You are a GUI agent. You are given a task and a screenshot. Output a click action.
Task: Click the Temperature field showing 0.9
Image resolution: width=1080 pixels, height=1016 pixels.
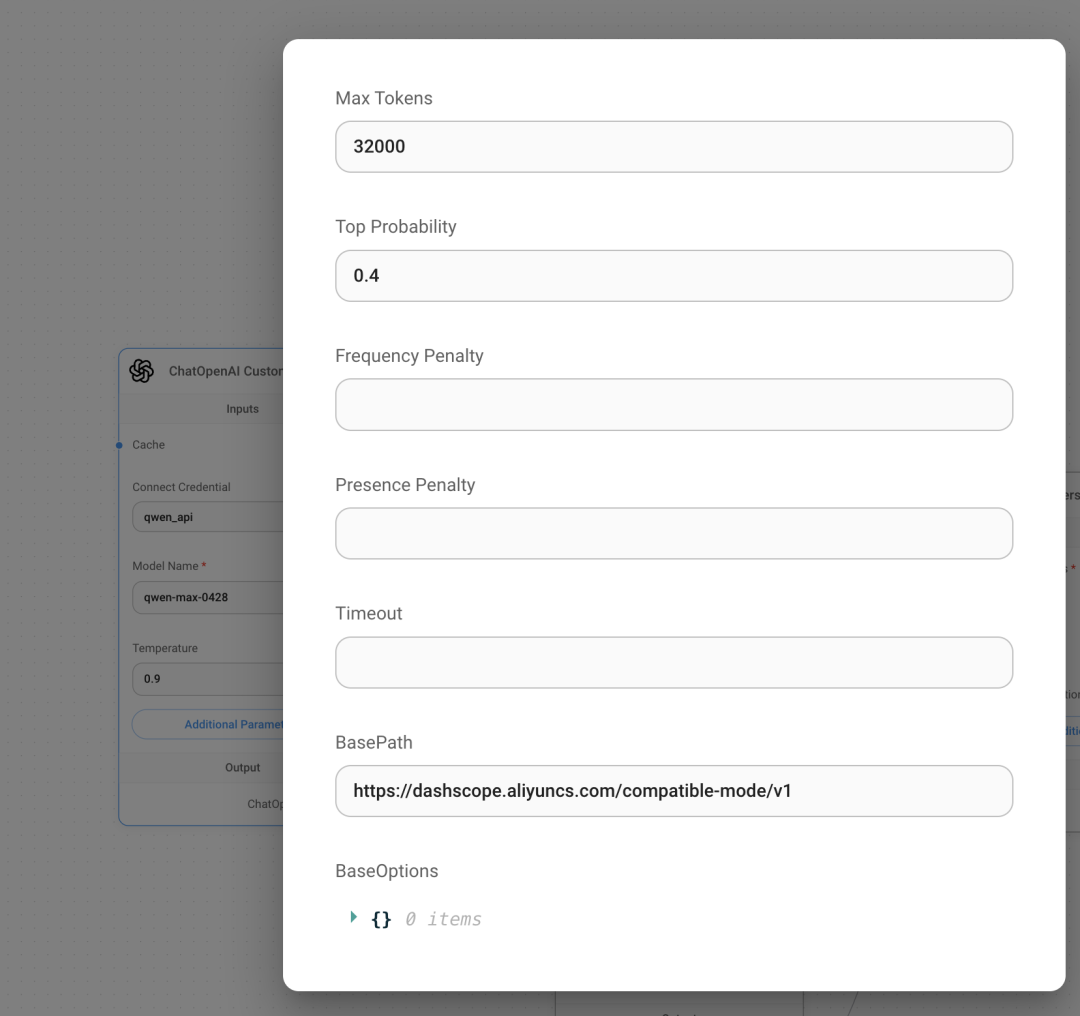click(208, 679)
